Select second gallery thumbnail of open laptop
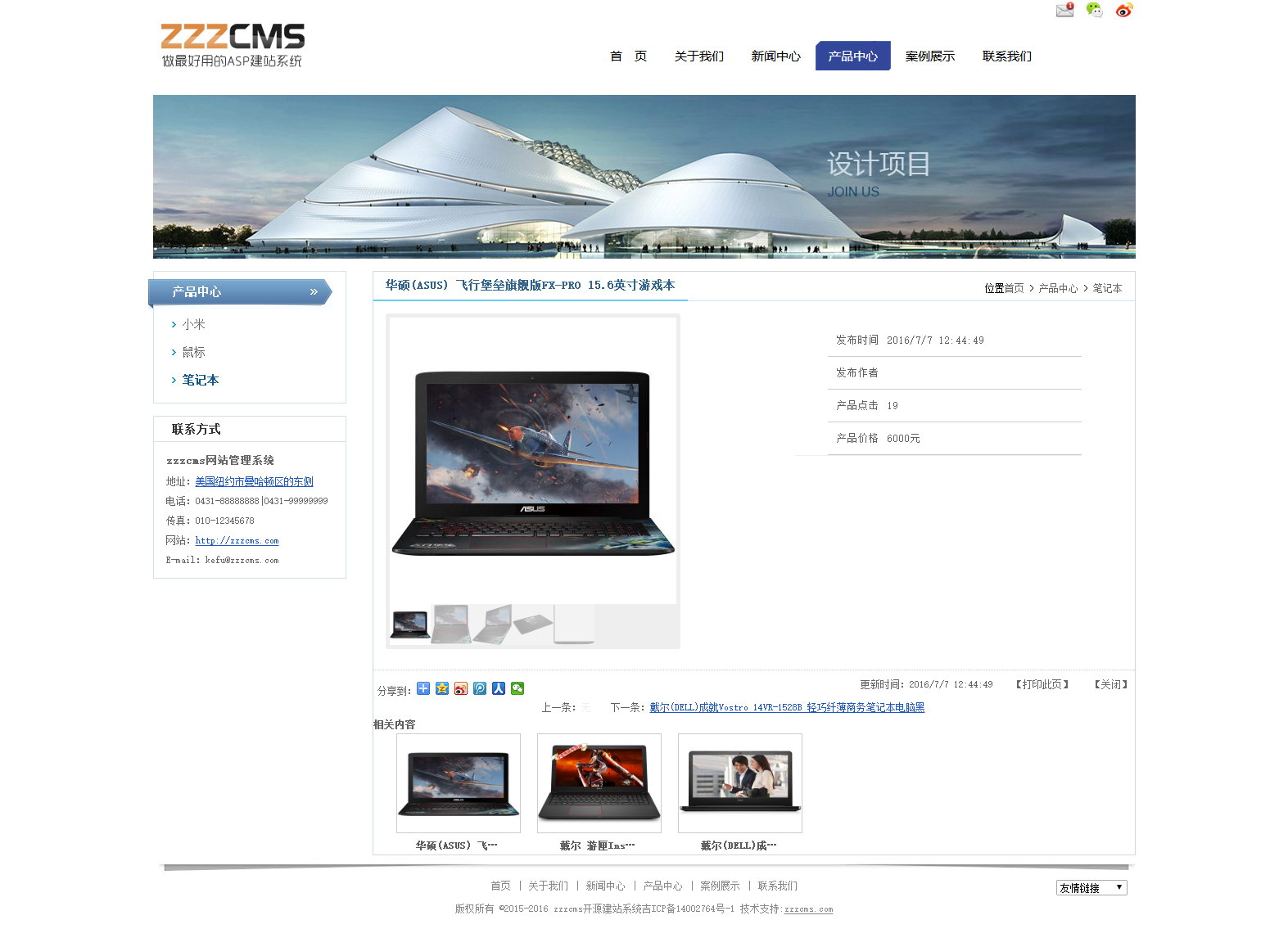The height and width of the screenshot is (938, 1288). (451, 625)
